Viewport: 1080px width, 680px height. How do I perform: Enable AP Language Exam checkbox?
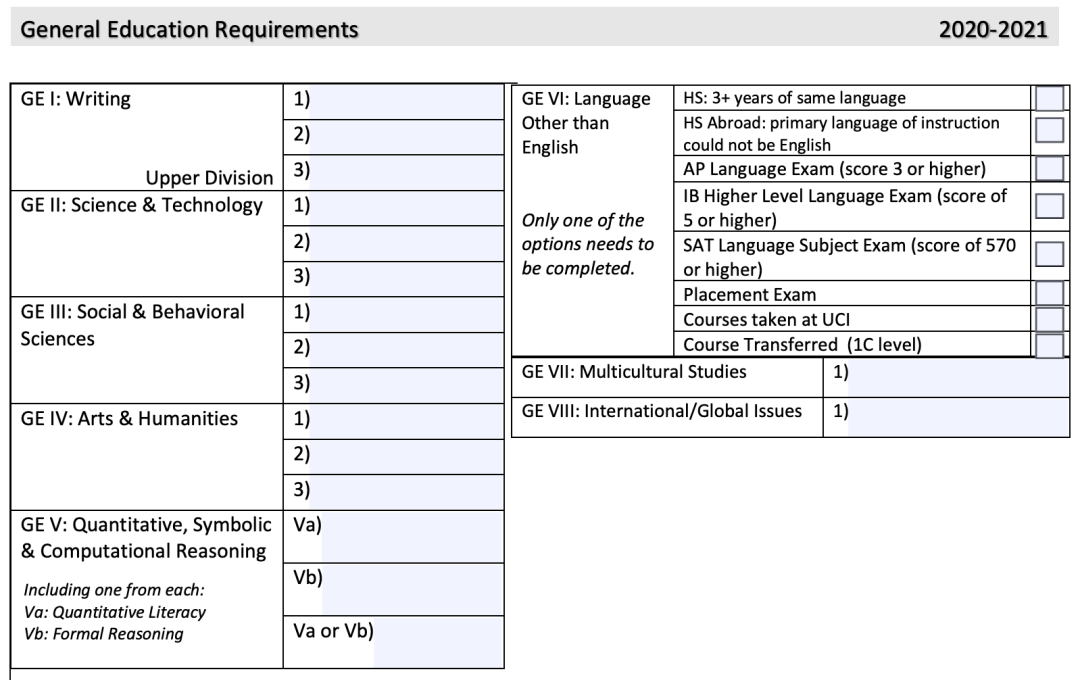tap(1049, 167)
